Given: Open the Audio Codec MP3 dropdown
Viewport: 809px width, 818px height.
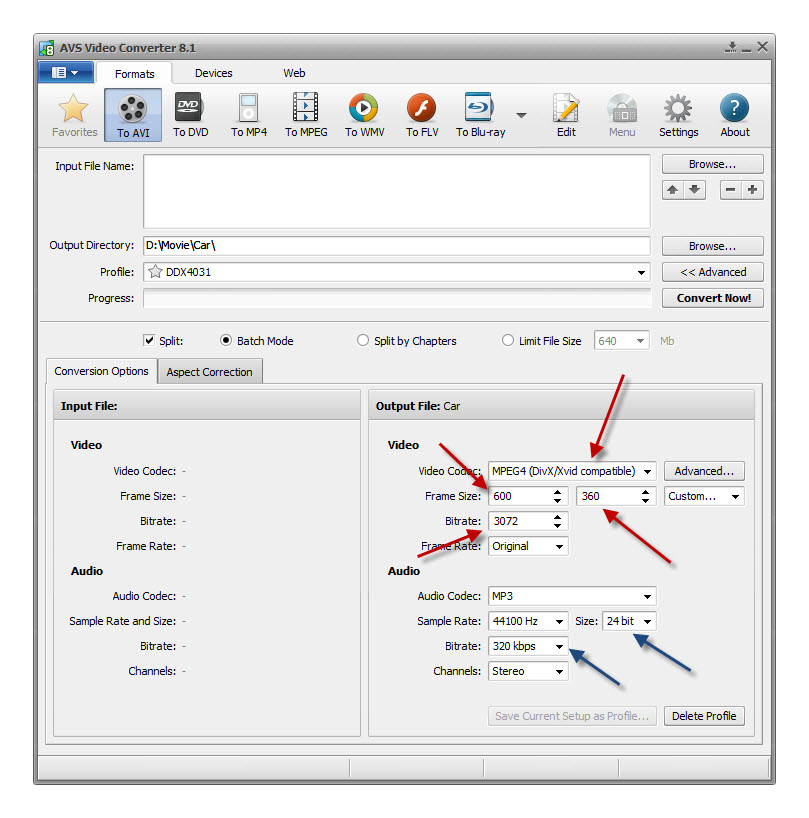Looking at the screenshot, I should point(572,596).
